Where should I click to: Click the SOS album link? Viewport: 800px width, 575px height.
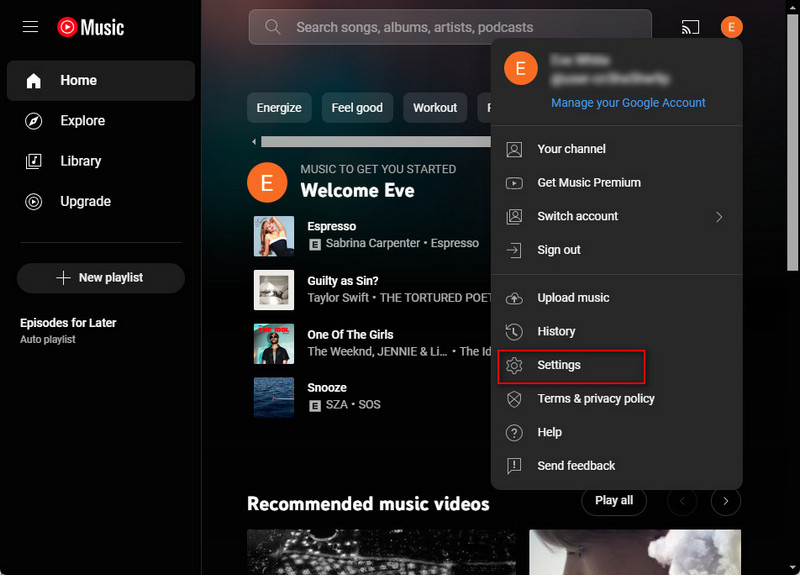[x=369, y=405]
